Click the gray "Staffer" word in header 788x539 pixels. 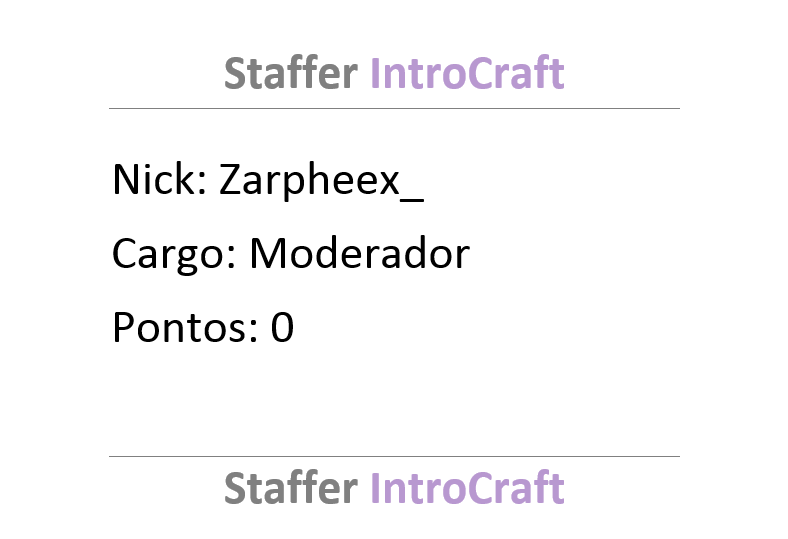click(x=290, y=73)
